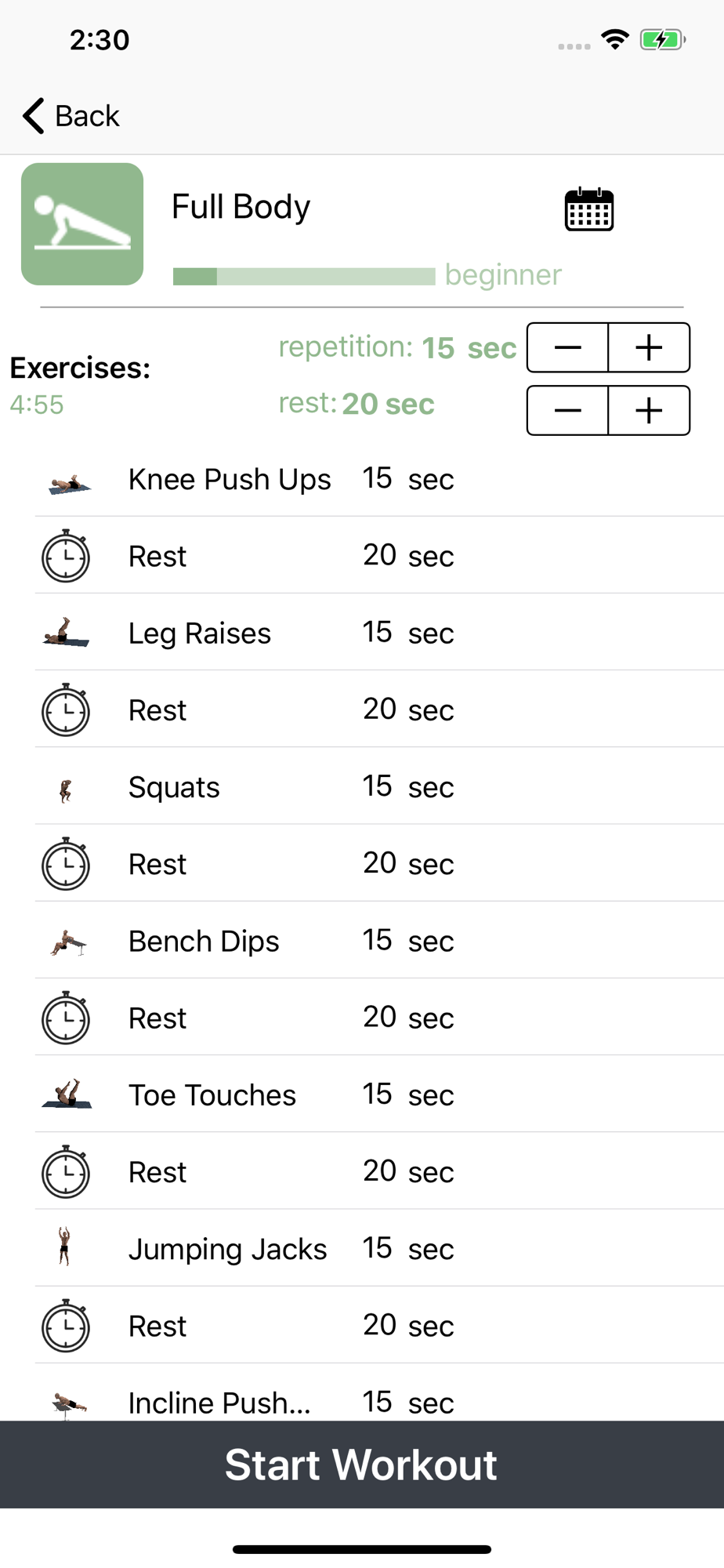Go back using the chevron arrow
724x1568 pixels.
(33, 116)
